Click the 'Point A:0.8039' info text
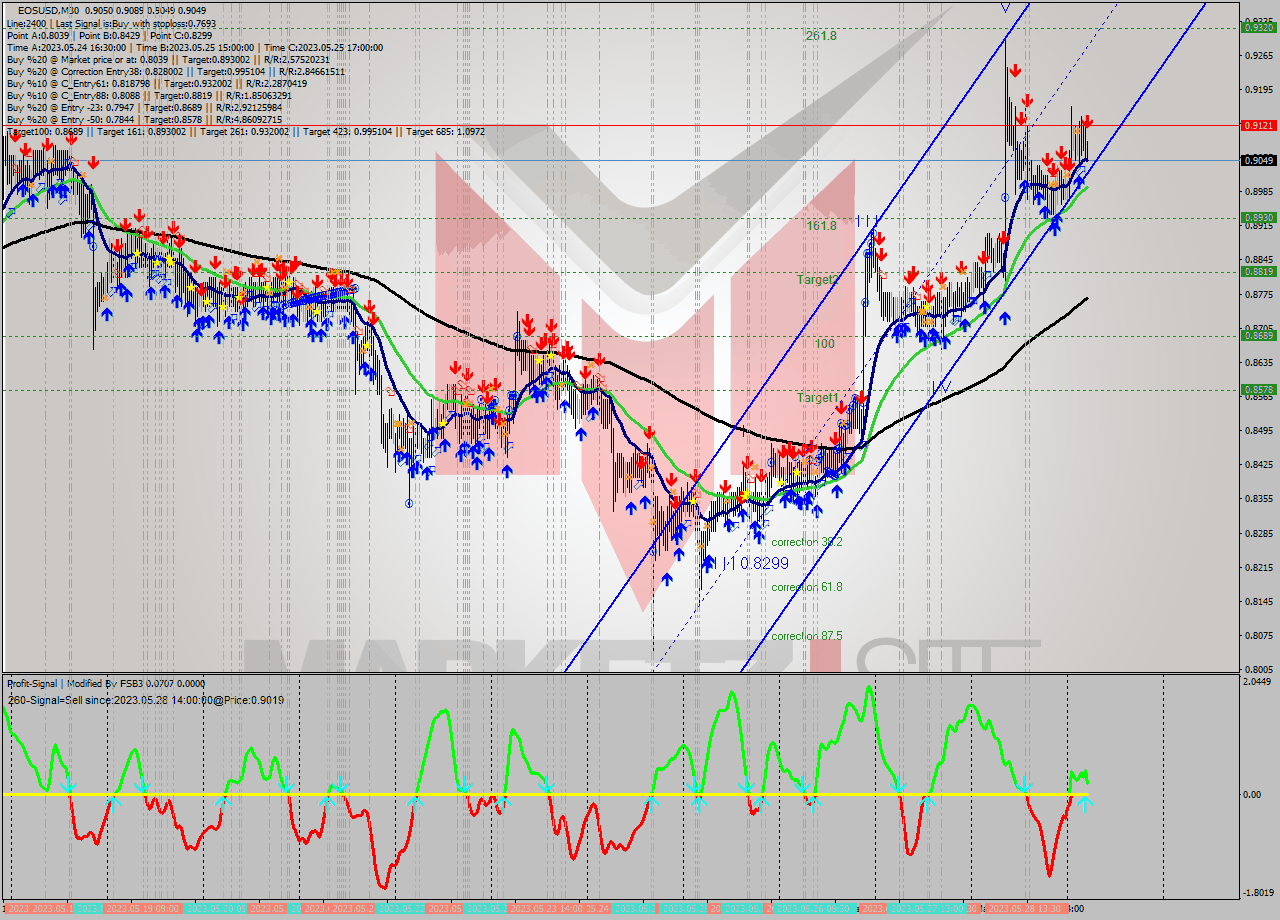 point(36,35)
